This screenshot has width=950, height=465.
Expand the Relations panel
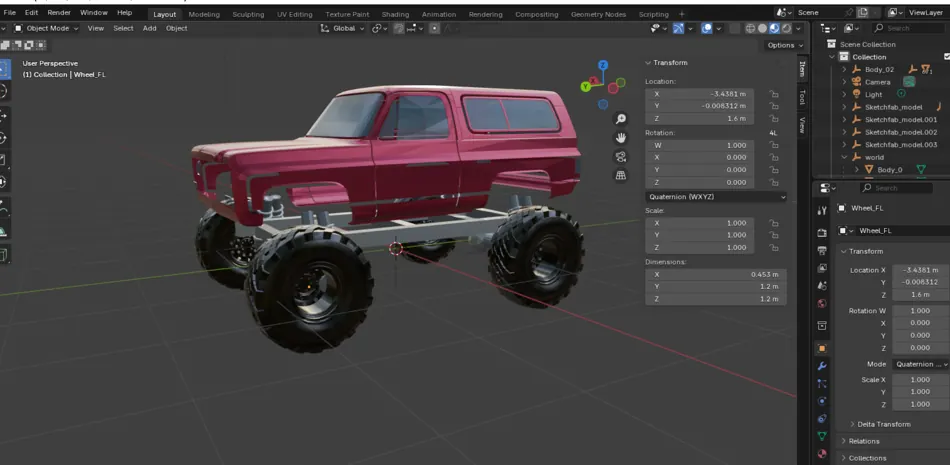864,441
